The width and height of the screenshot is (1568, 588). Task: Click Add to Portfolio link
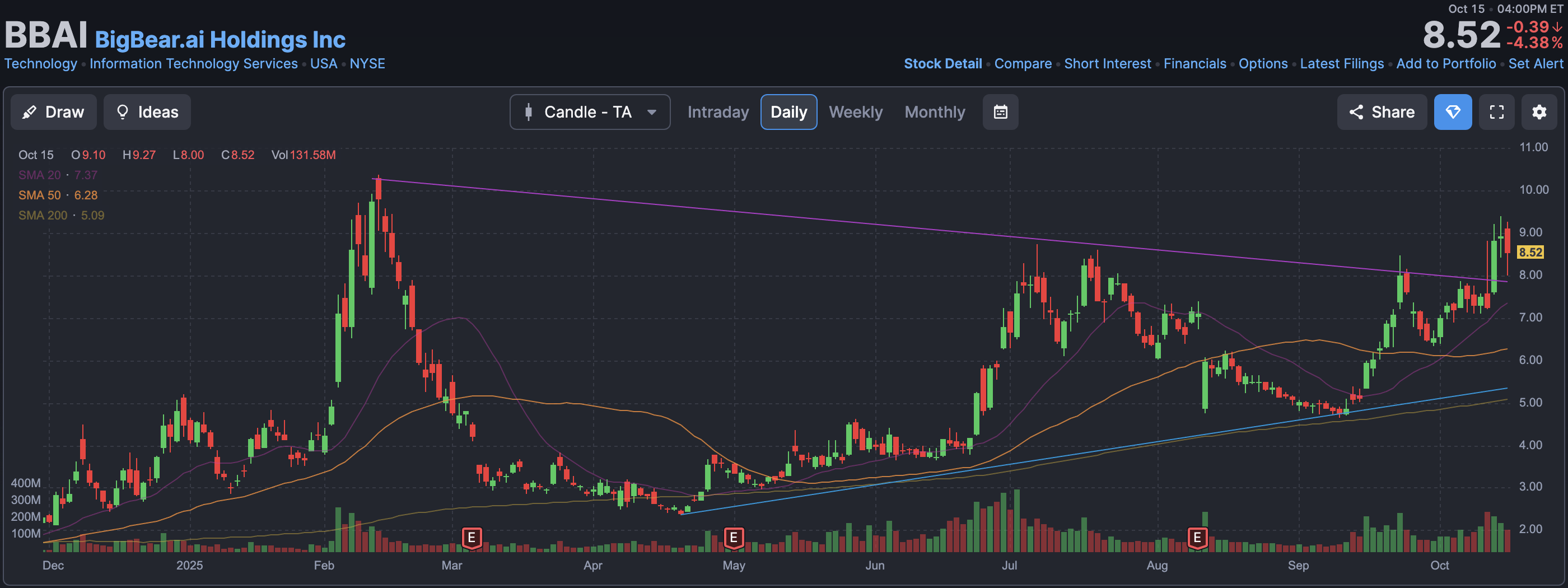coord(1446,64)
